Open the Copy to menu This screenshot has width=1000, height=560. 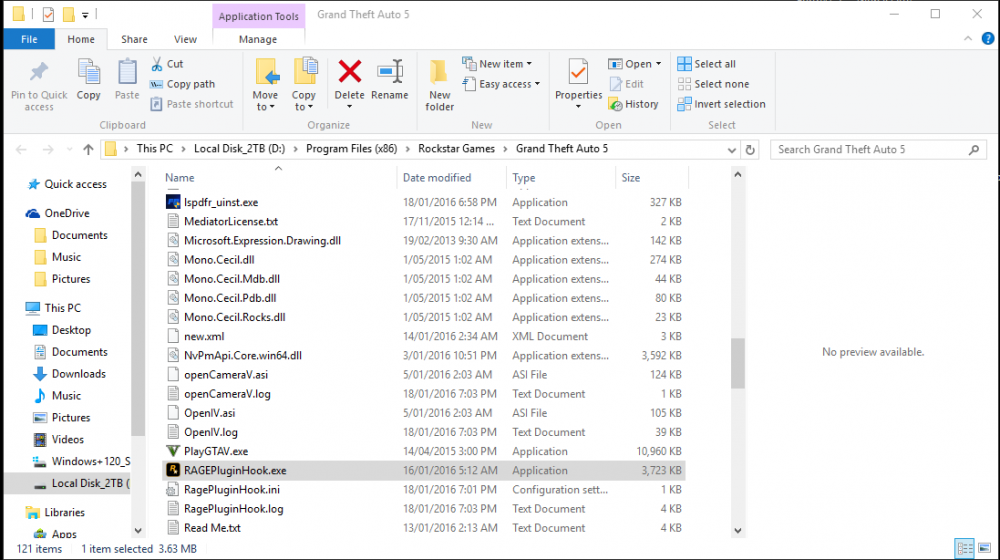[304, 85]
